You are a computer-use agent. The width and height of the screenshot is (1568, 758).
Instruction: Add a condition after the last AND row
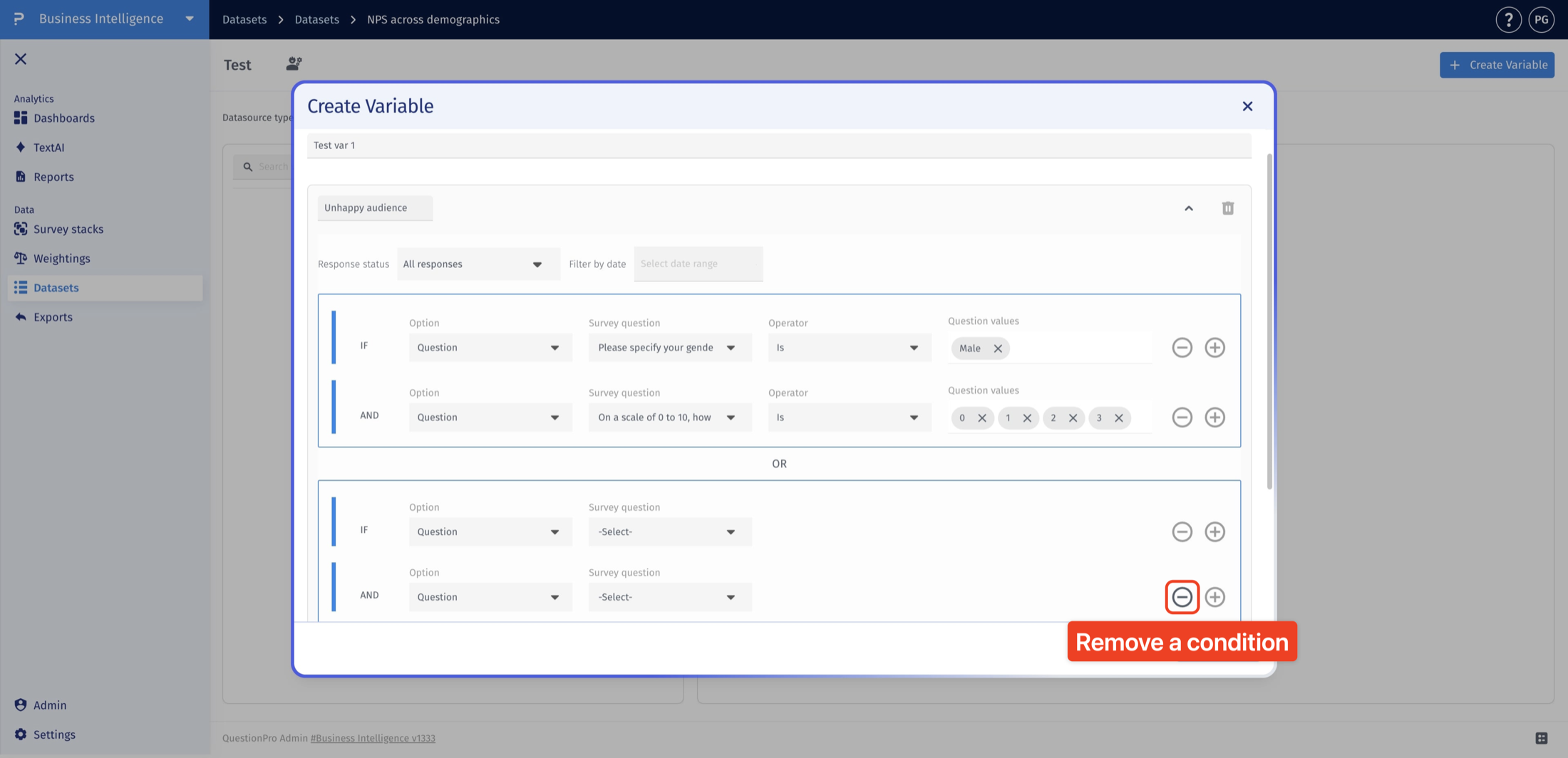pyautogui.click(x=1214, y=597)
